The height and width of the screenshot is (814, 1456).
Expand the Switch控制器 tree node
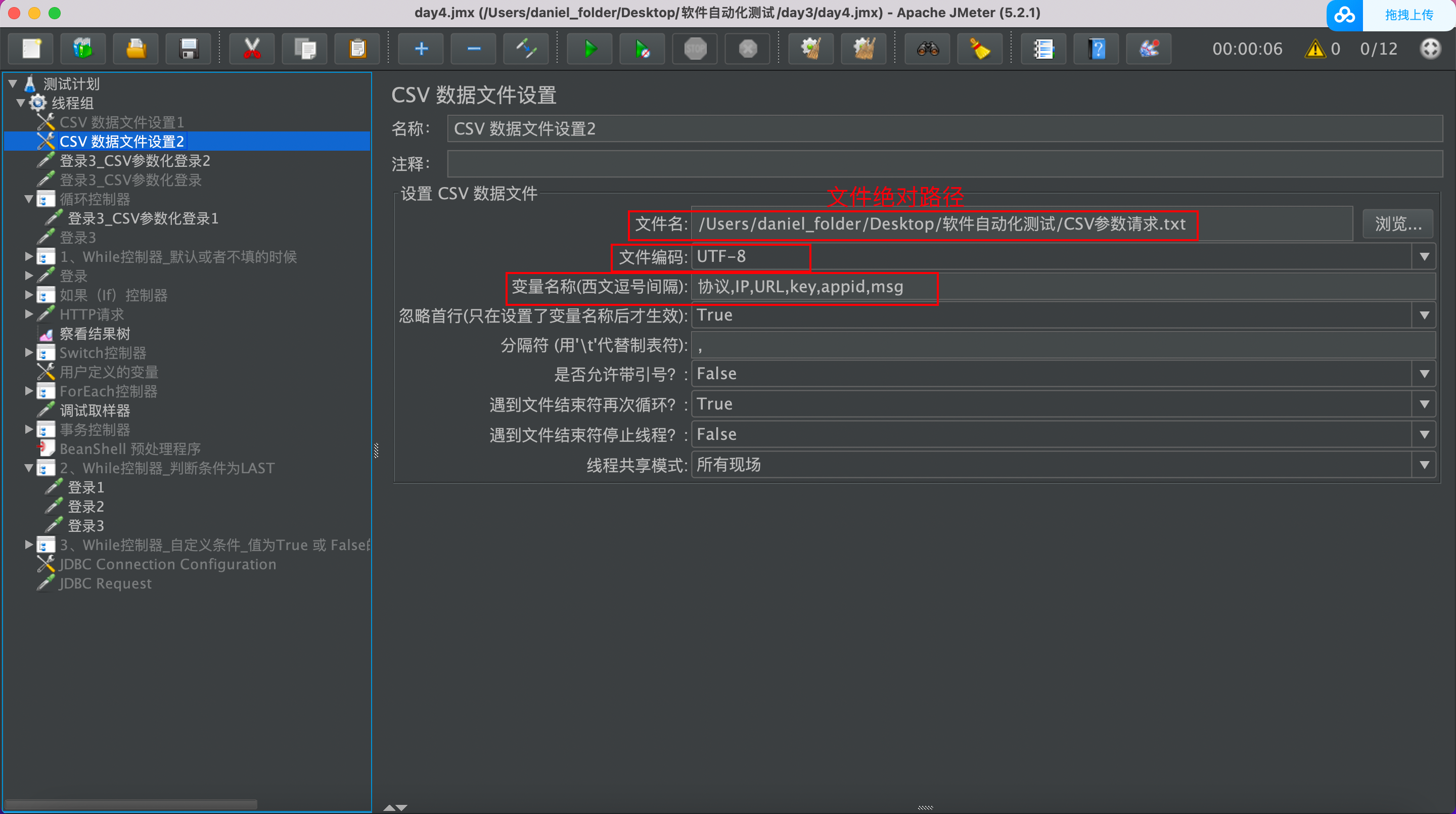(29, 353)
